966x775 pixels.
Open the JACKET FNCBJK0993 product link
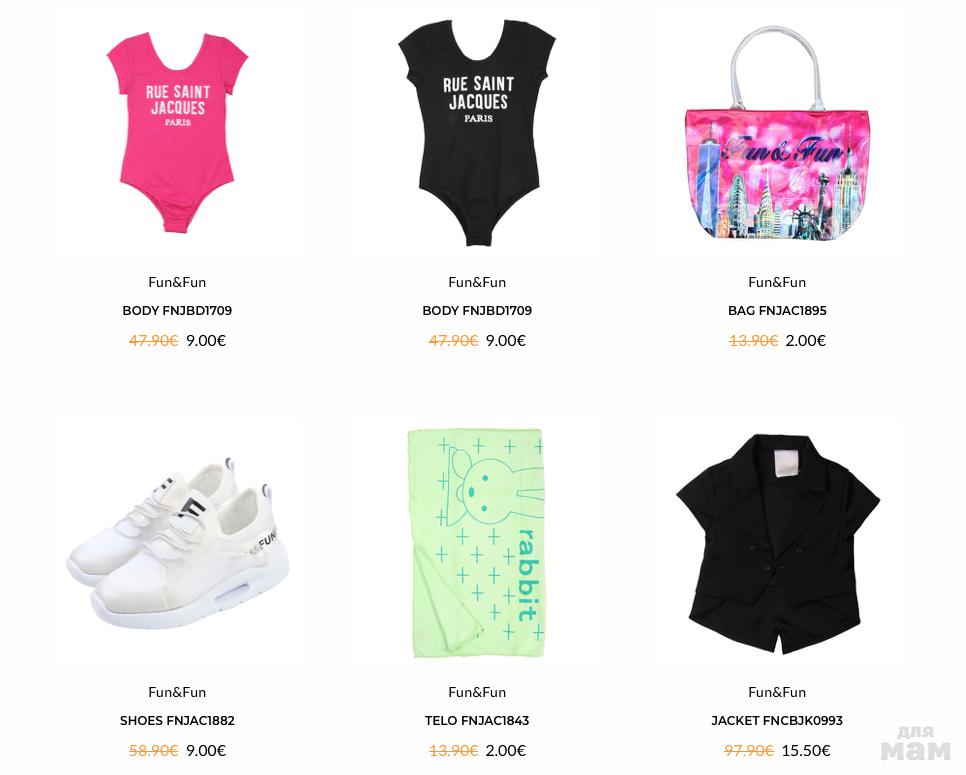tap(777, 720)
